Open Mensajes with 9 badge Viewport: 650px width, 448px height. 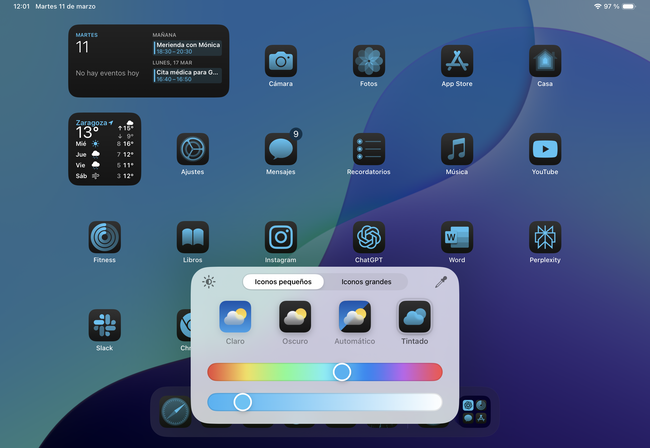coord(281,149)
